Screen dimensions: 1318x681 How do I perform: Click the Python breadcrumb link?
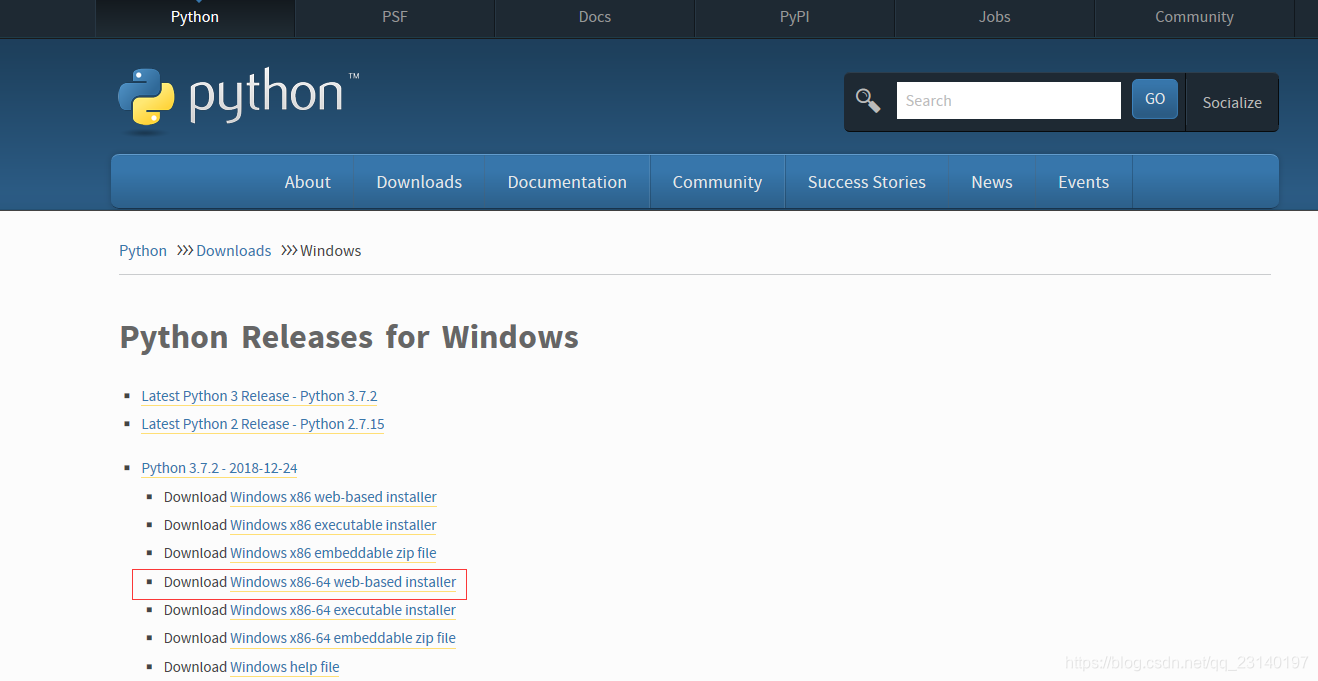point(143,250)
